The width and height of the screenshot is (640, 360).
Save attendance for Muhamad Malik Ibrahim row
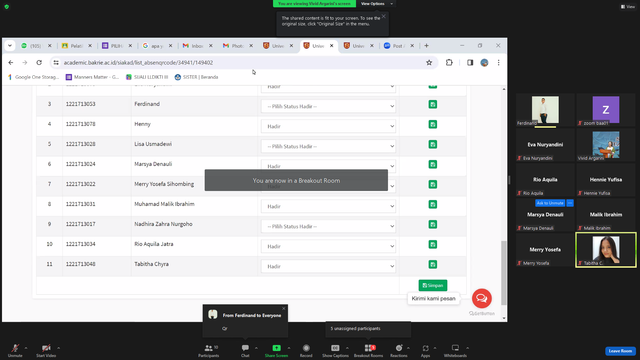(x=433, y=204)
